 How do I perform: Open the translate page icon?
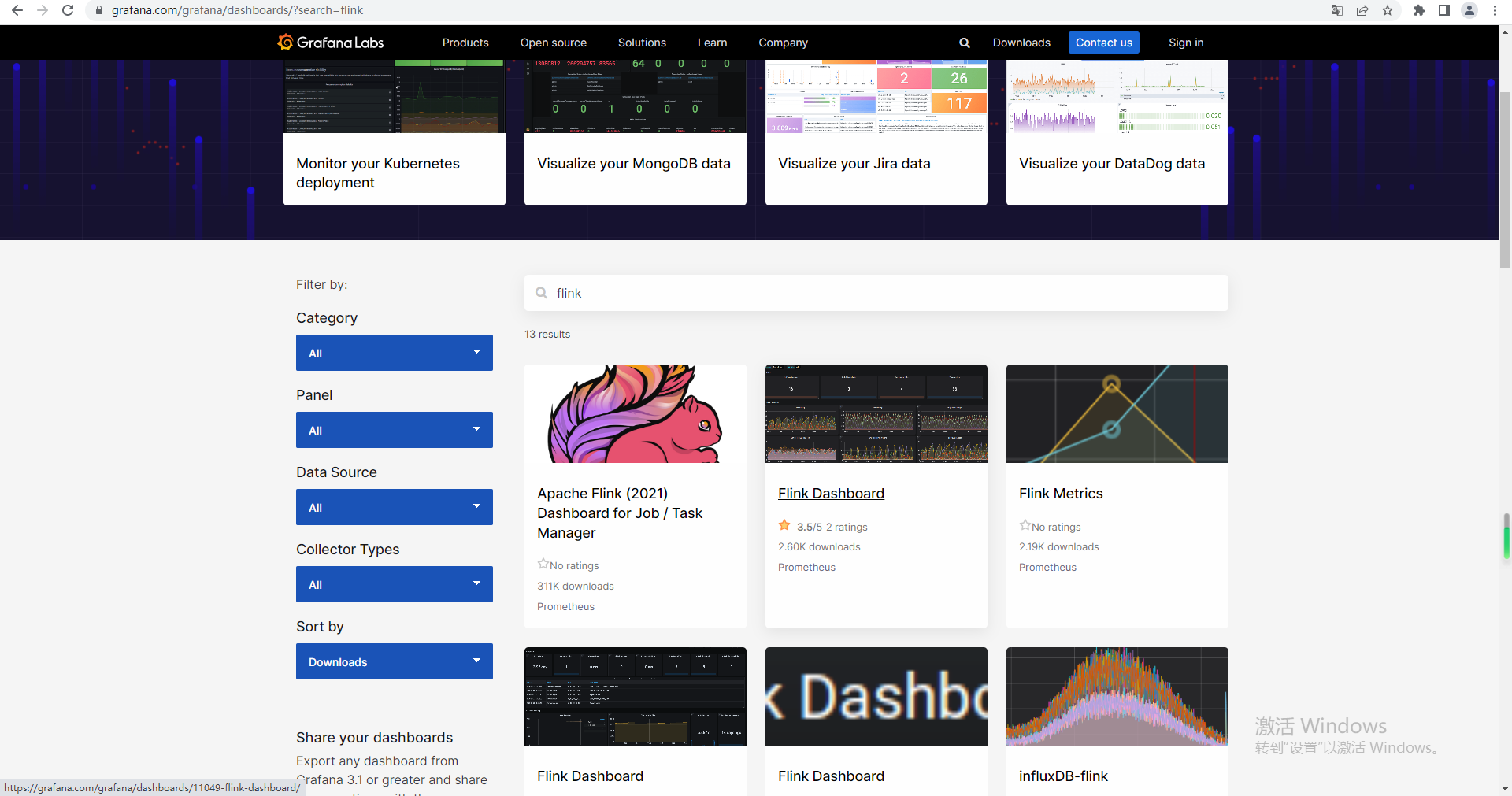(1337, 10)
